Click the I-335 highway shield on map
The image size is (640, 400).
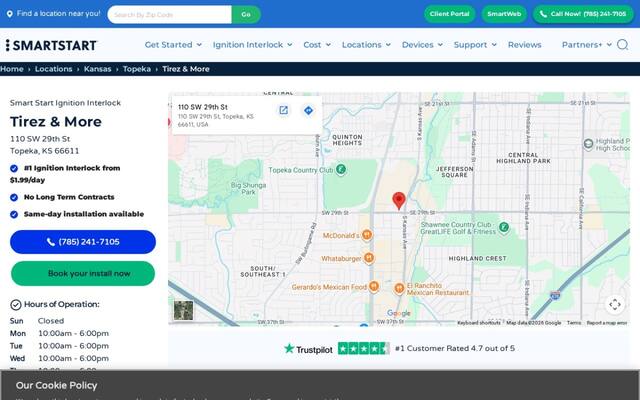coord(555,296)
